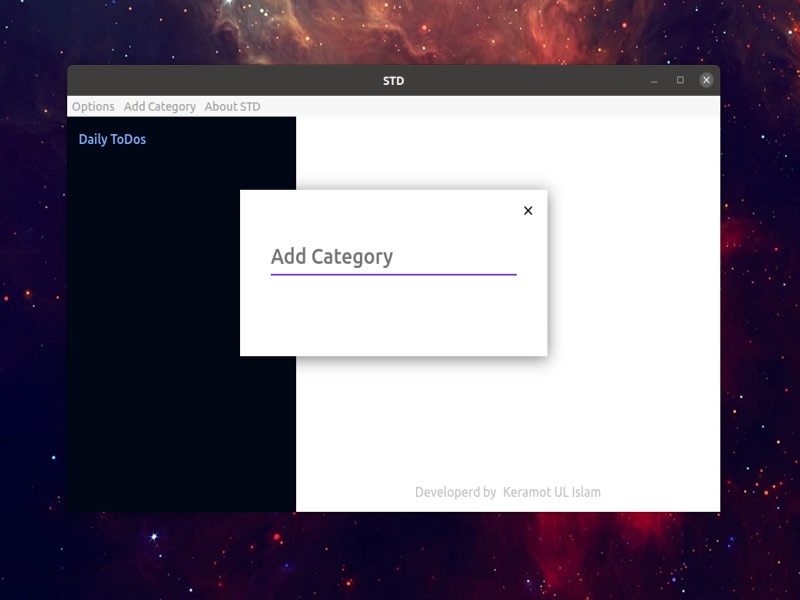Close the Add Category dialog
The width and height of the screenshot is (800, 600).
click(528, 211)
